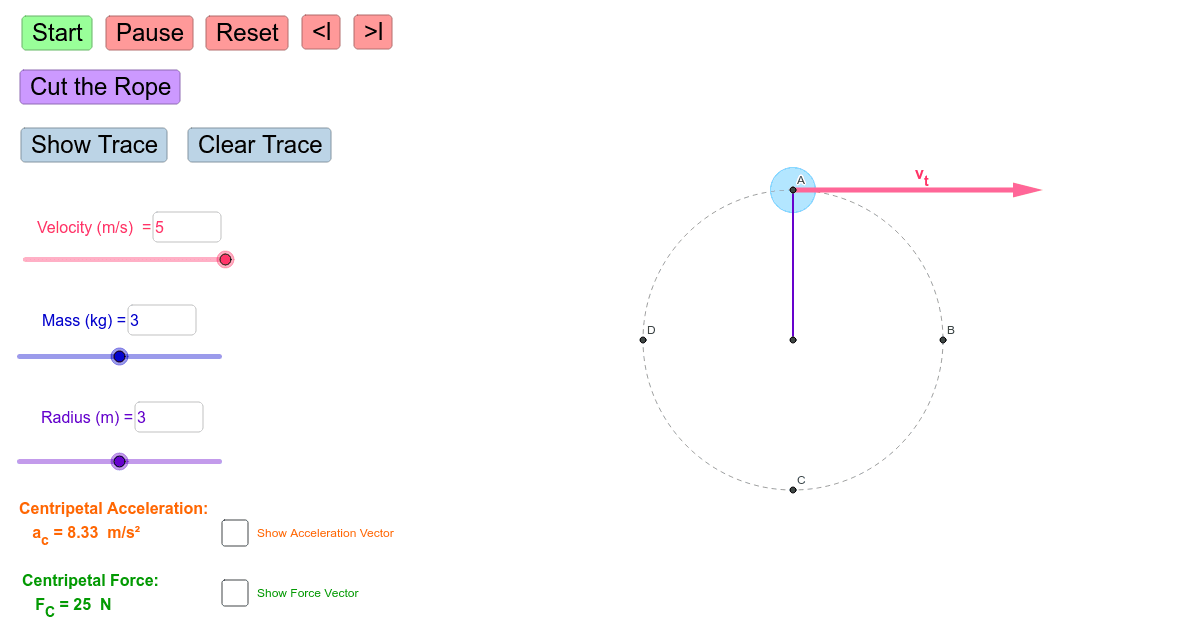Clear the trace

pyautogui.click(x=260, y=145)
